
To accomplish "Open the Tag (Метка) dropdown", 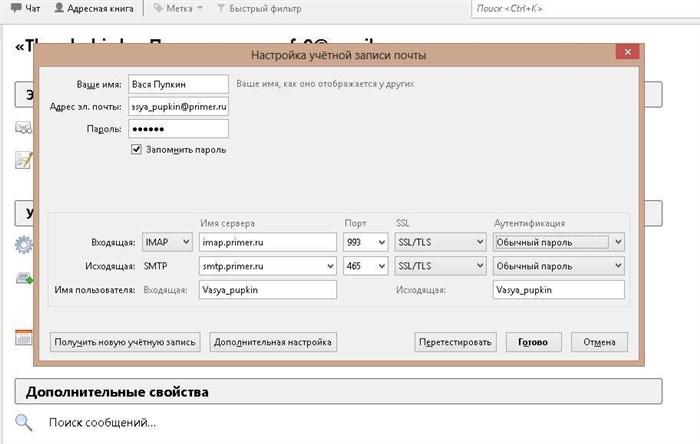I will tap(178, 8).
